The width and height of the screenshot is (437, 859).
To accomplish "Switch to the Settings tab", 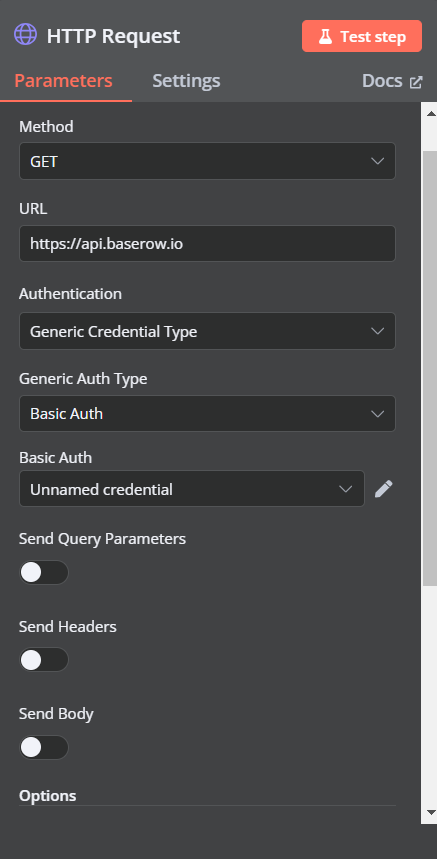I will coord(186,81).
